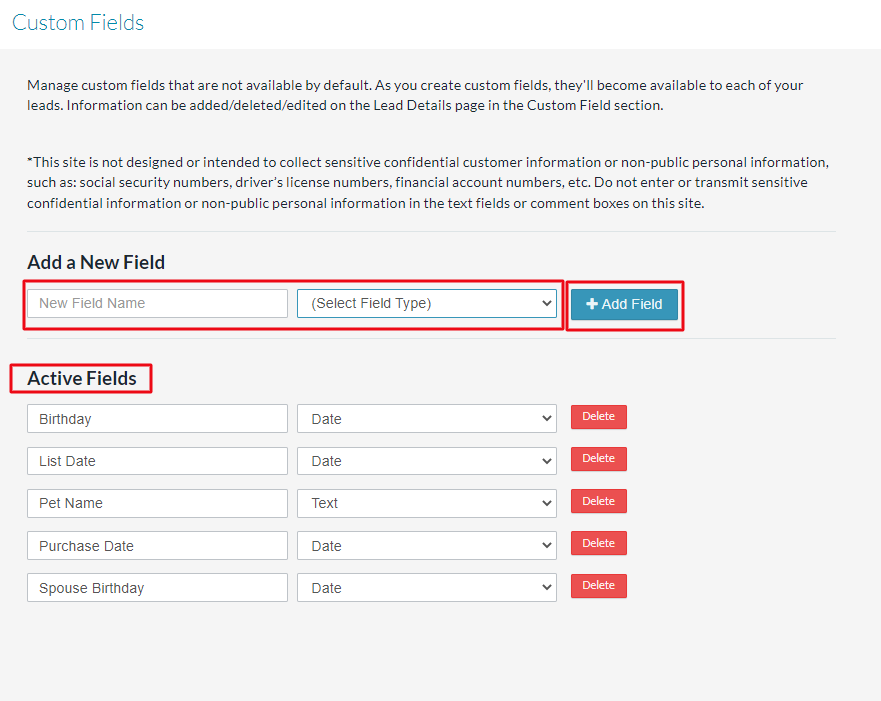Open the Select Field Type dropdown
Viewport: 881px width, 701px height.
[426, 303]
